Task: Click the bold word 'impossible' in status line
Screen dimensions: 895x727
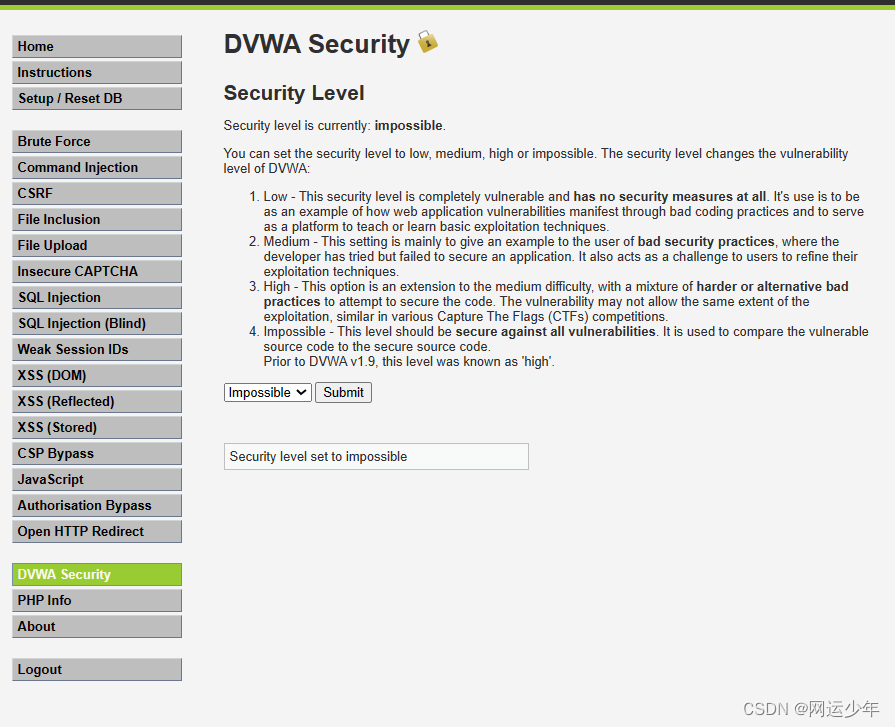Action: 408,126
